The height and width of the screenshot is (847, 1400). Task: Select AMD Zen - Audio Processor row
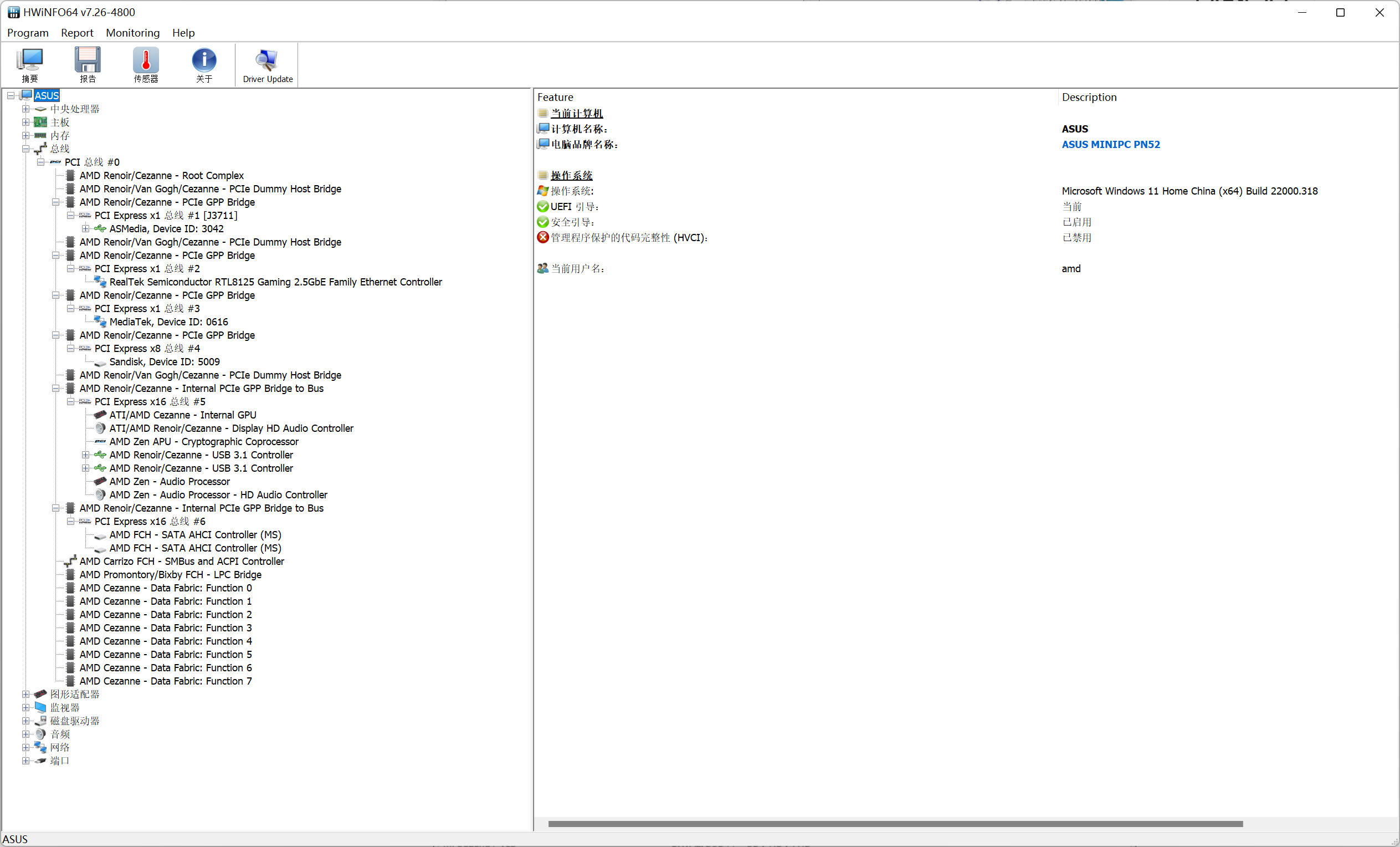(170, 482)
